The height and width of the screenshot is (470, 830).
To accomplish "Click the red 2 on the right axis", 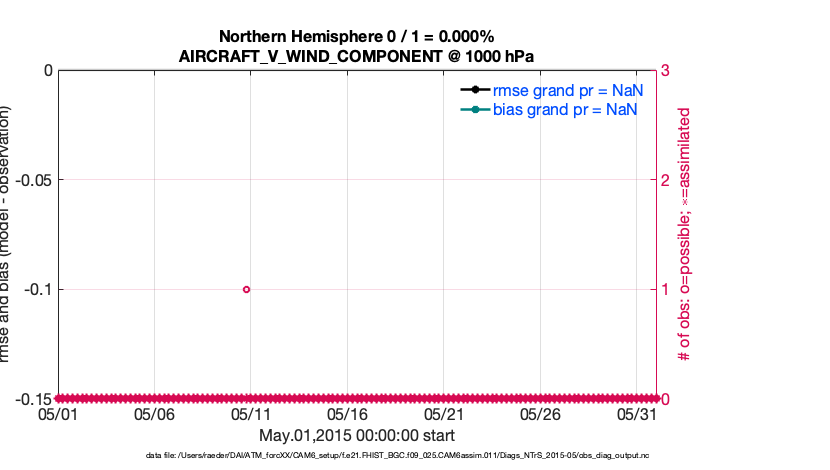I will 666,180.
